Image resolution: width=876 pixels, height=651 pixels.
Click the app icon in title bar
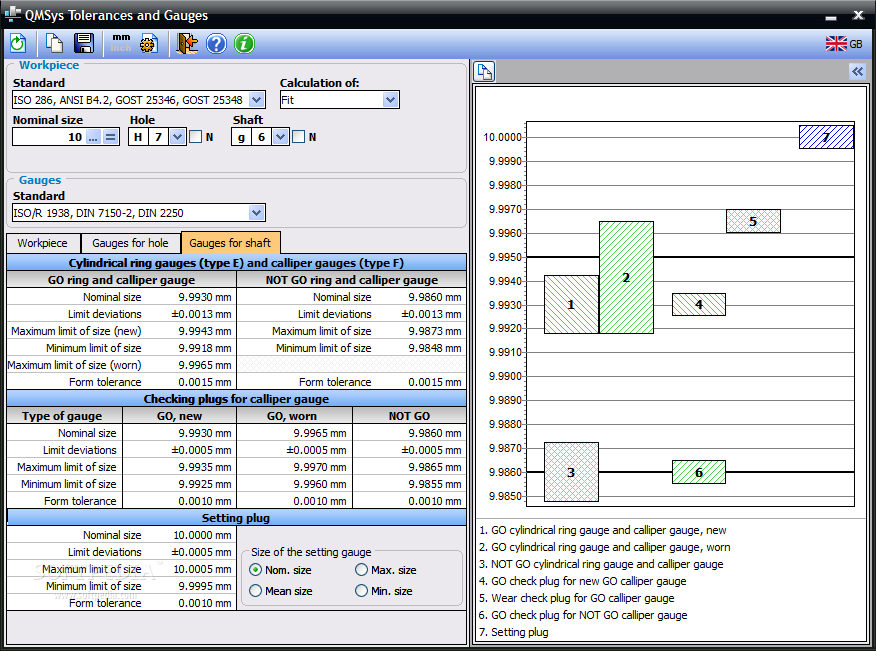(x=12, y=14)
